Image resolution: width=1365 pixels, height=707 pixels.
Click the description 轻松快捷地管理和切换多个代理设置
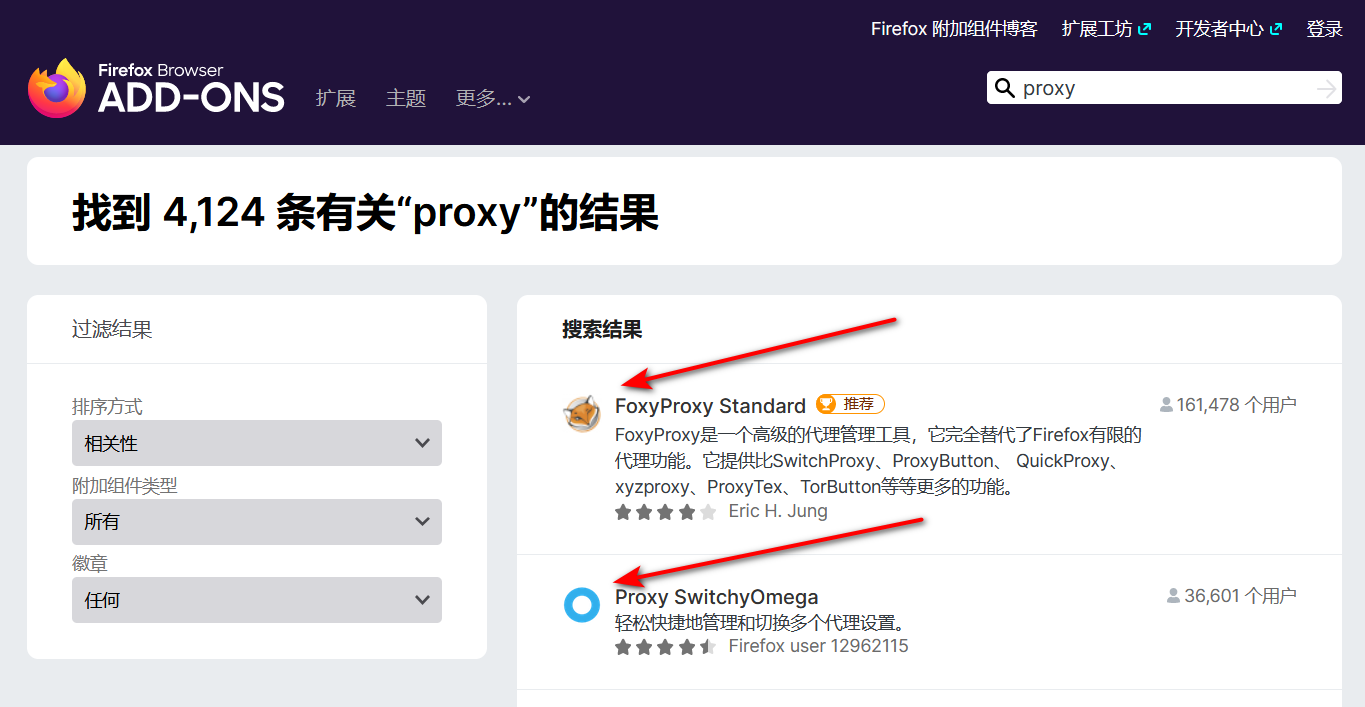point(762,623)
